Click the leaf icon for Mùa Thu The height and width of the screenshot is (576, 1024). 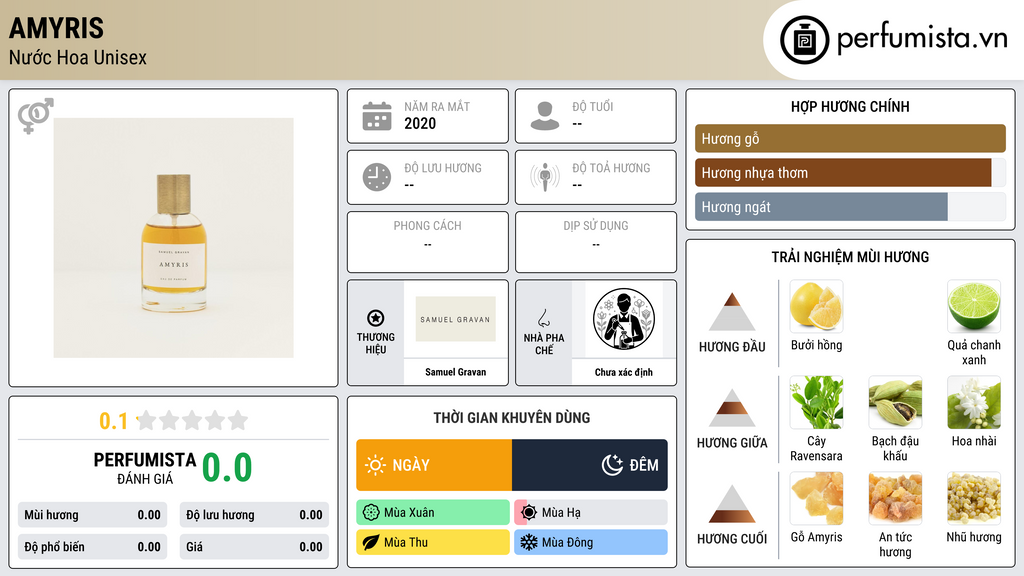371,543
